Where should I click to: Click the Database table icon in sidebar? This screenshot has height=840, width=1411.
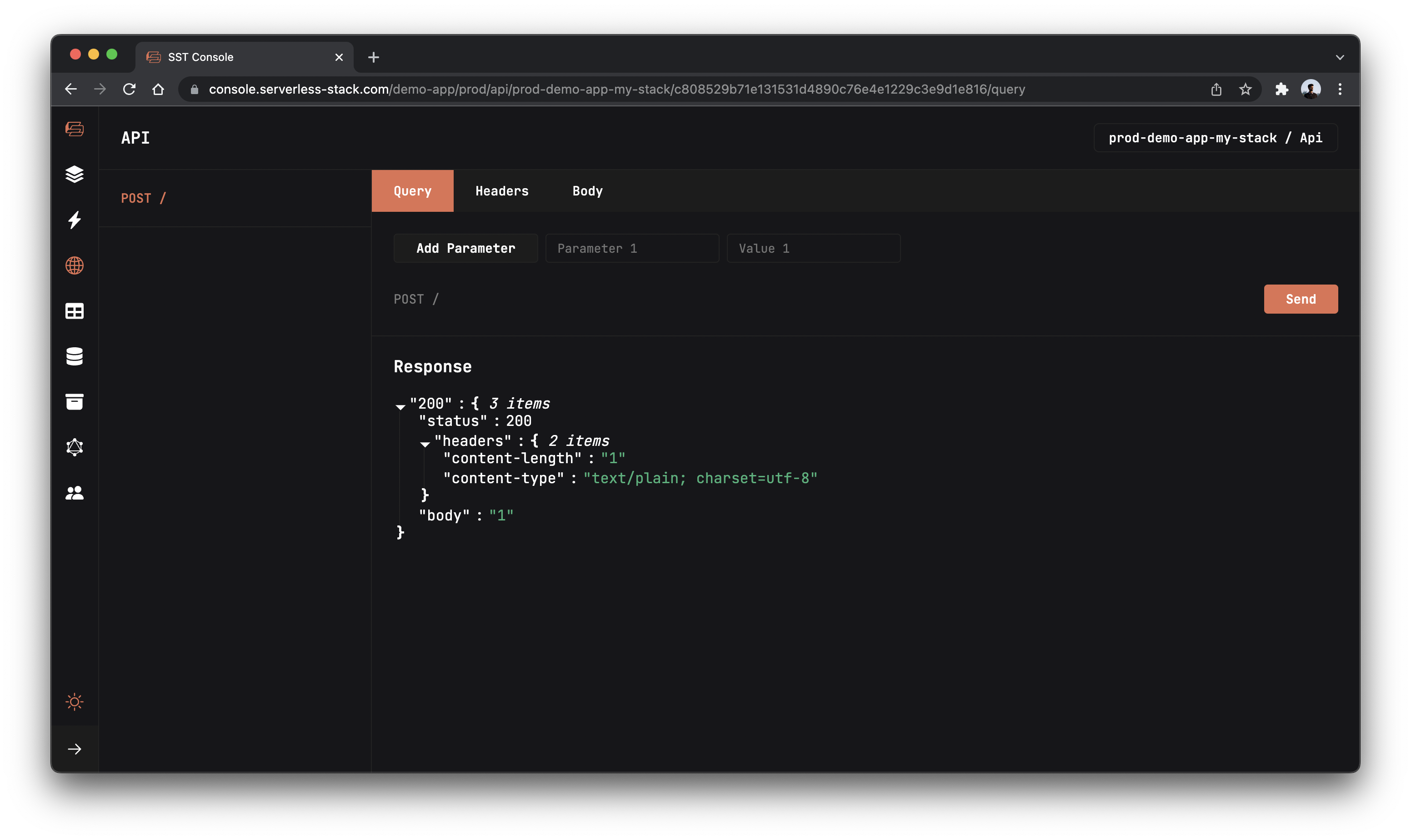pos(75,310)
